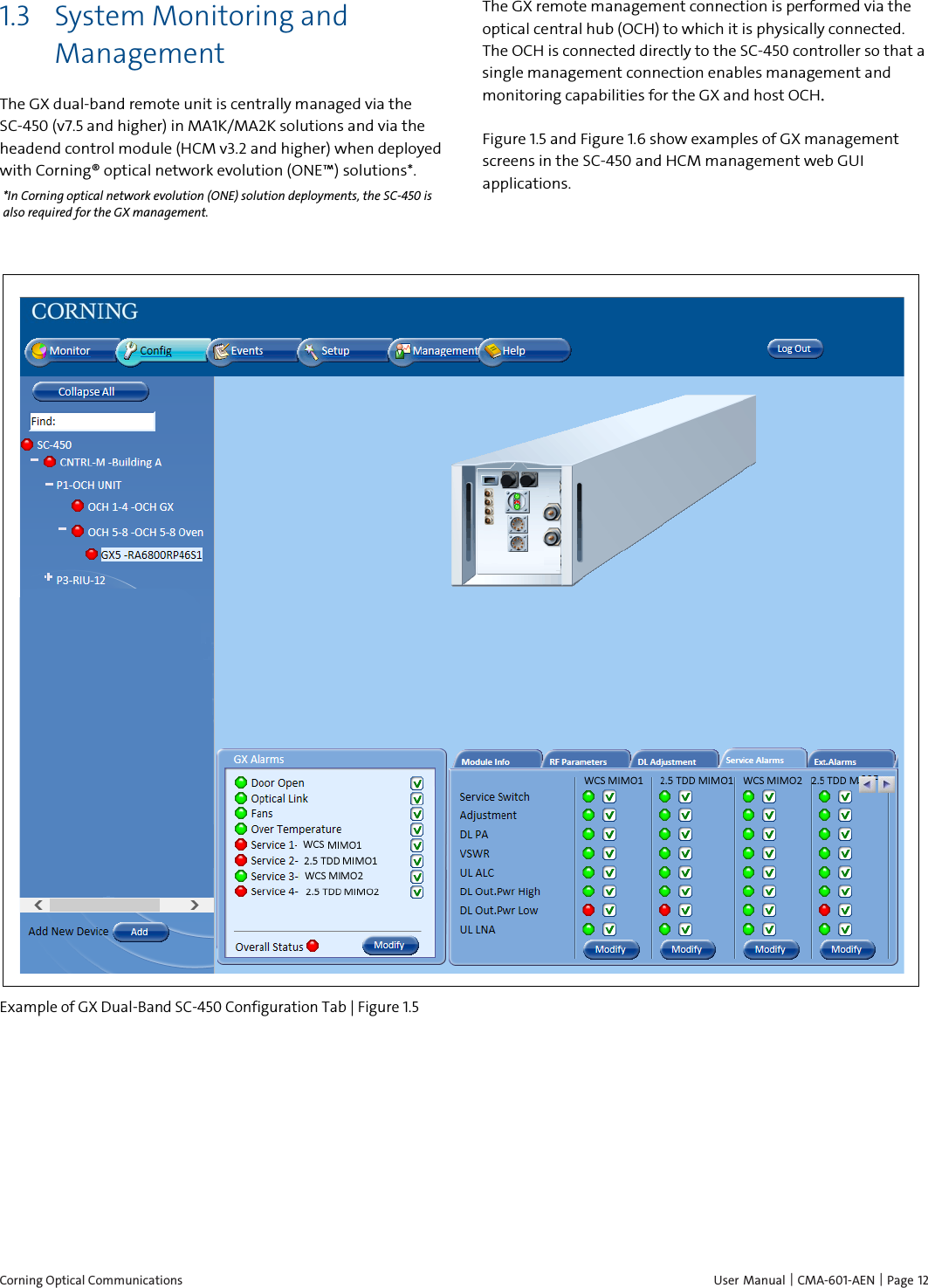Select GX5 -RA6800RP46S1 tree item
Viewport: 928px width, 1288px height.
click(x=152, y=554)
